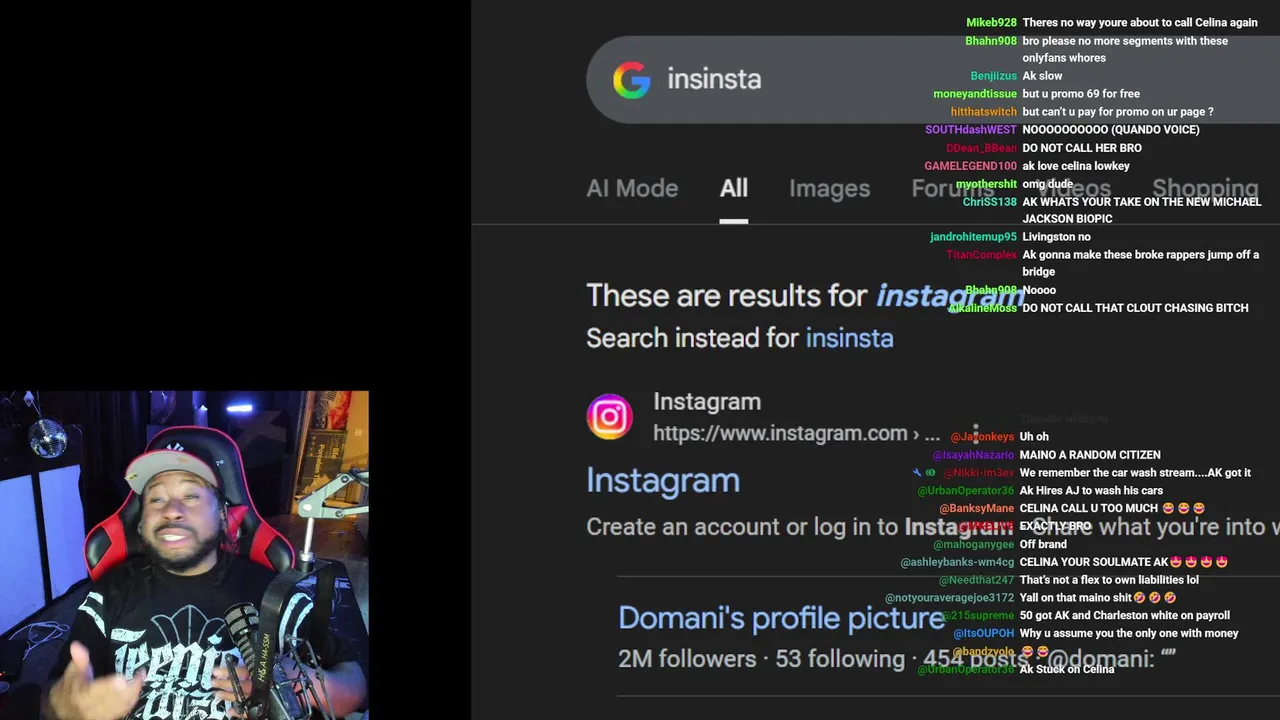Screen dimensions: 1280x720
Task: Switch to the Shopping tab
Action: [x=1205, y=188]
